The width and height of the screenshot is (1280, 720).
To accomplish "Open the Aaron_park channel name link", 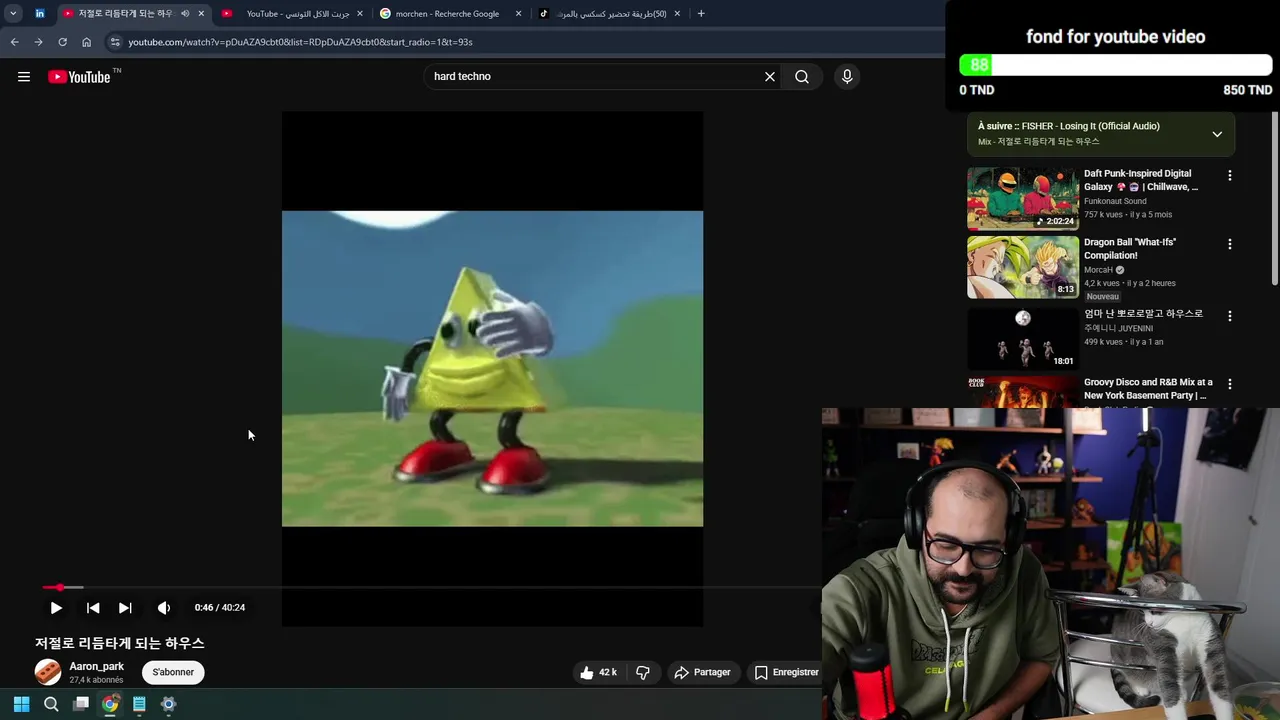I will (97, 666).
